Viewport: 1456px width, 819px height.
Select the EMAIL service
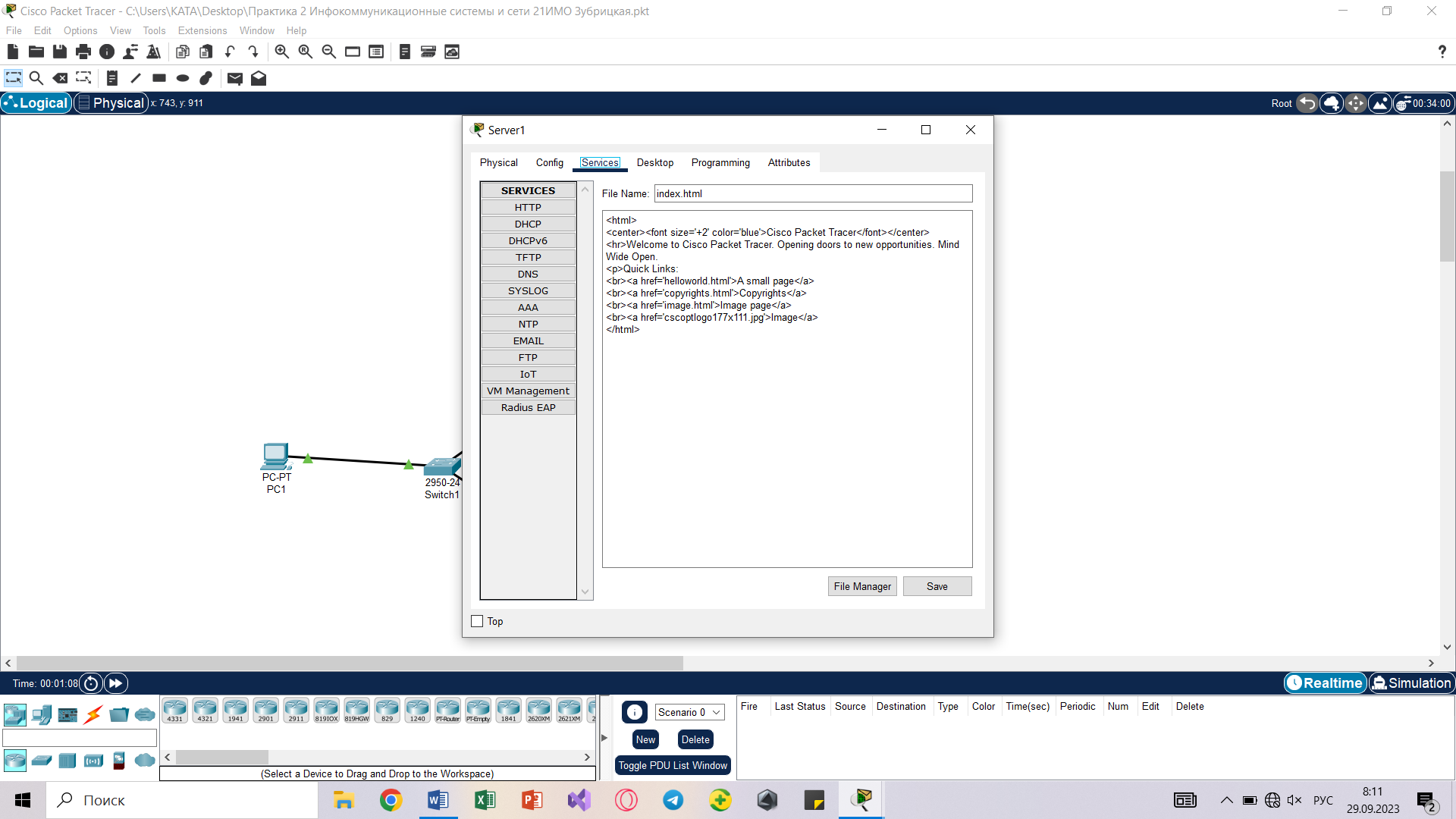click(528, 340)
